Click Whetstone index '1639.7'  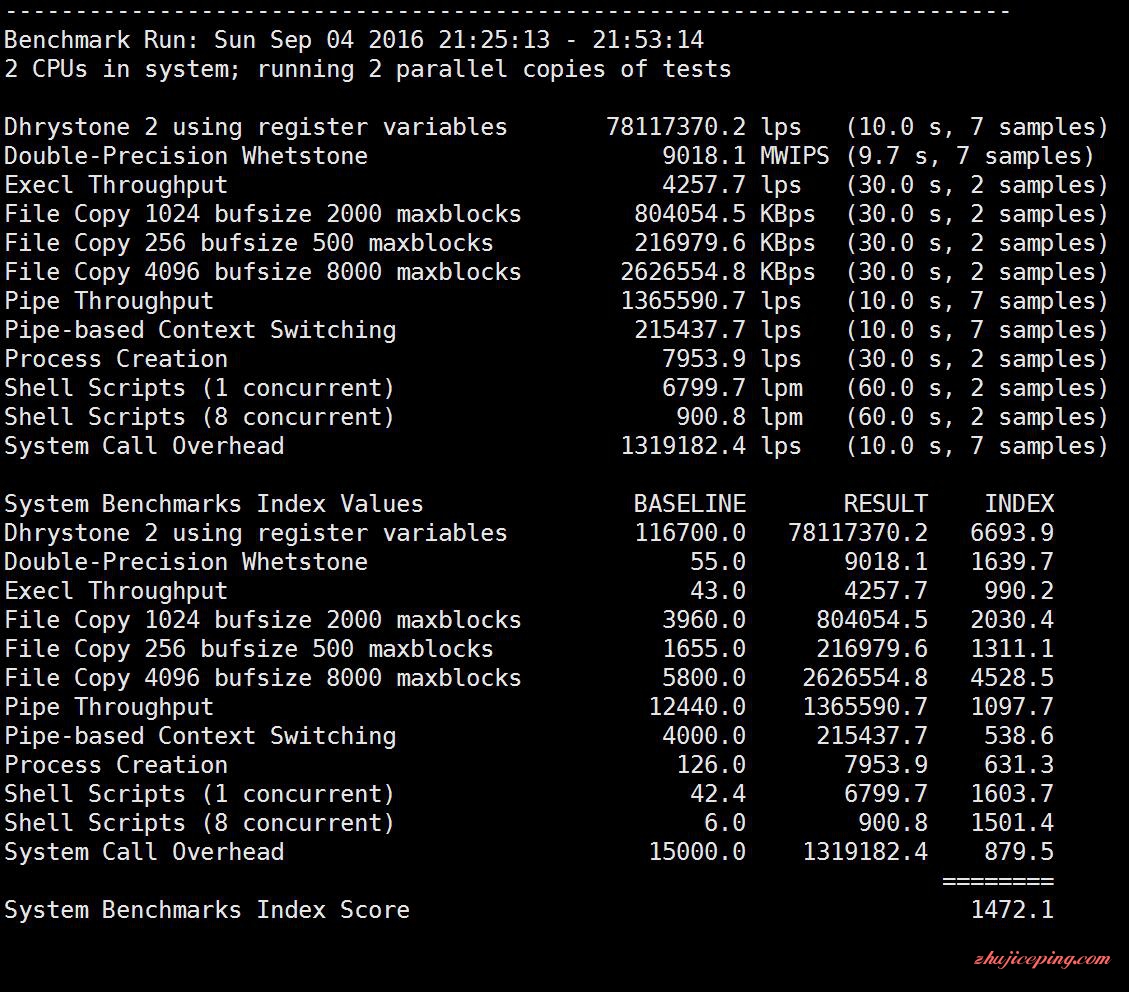point(1012,562)
